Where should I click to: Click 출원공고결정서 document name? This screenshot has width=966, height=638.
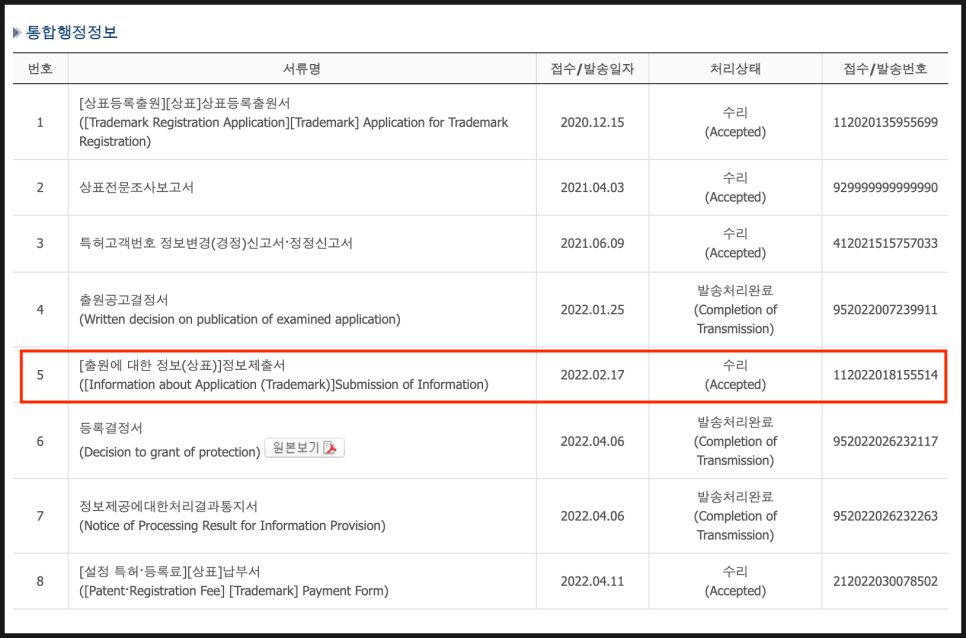coord(124,300)
